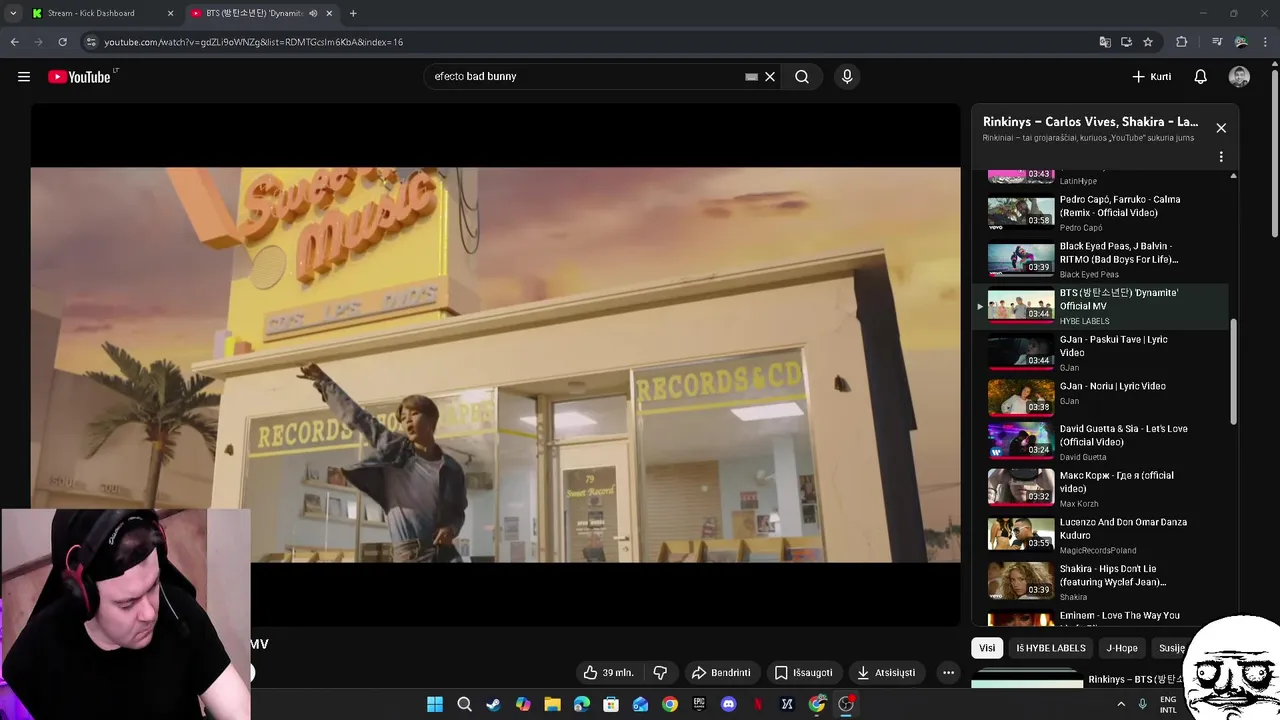Open the HYBE LABELS channel name in playlist
The width and height of the screenshot is (1280, 720).
(x=1084, y=321)
